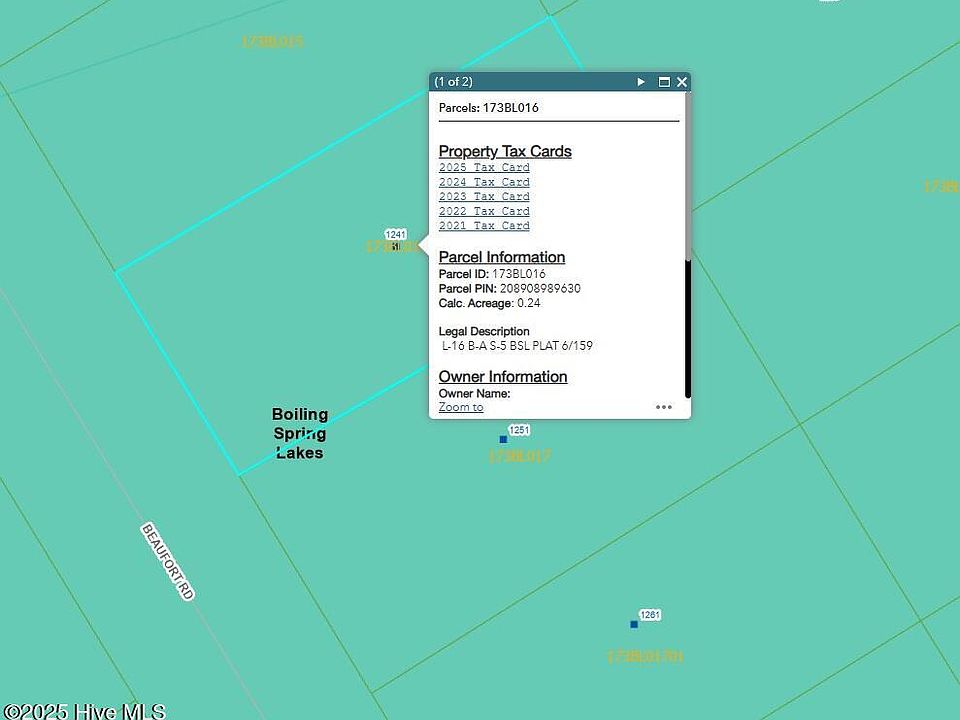Viewport: 960px width, 720px height.
Task: Open the 2023 Tax Card link
Action: tap(484, 197)
